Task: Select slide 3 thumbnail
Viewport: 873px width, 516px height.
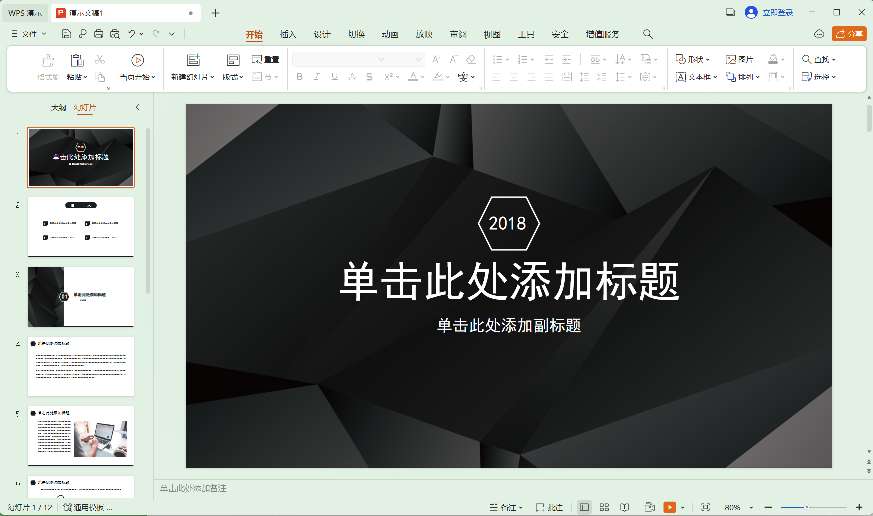Action: click(81, 297)
